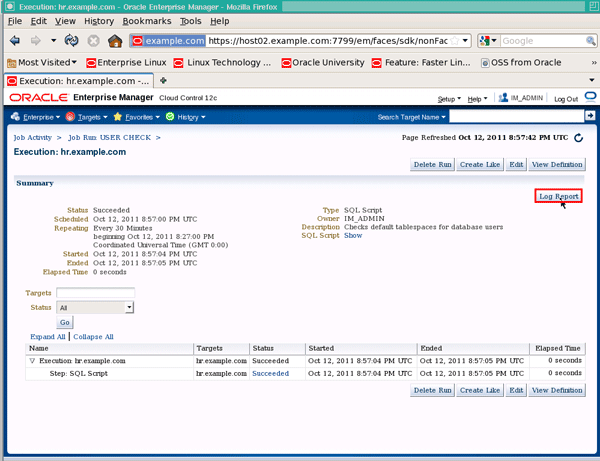Open the back-forward history dropdown arrow

[54, 40]
